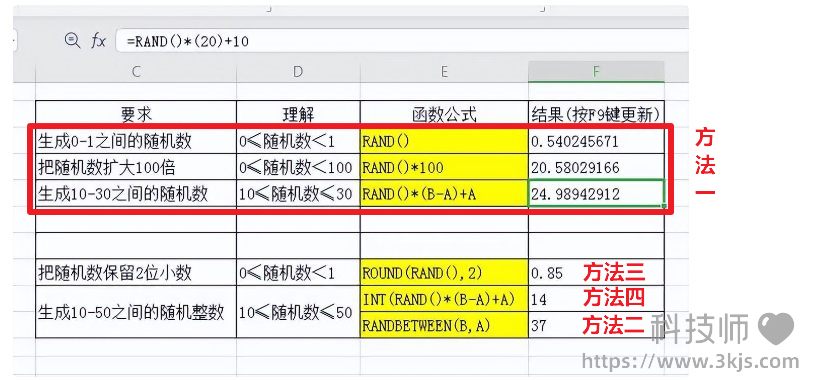823x380 pixels.
Task: Select the cell 0≤随机数<100
Action: (x=298, y=167)
